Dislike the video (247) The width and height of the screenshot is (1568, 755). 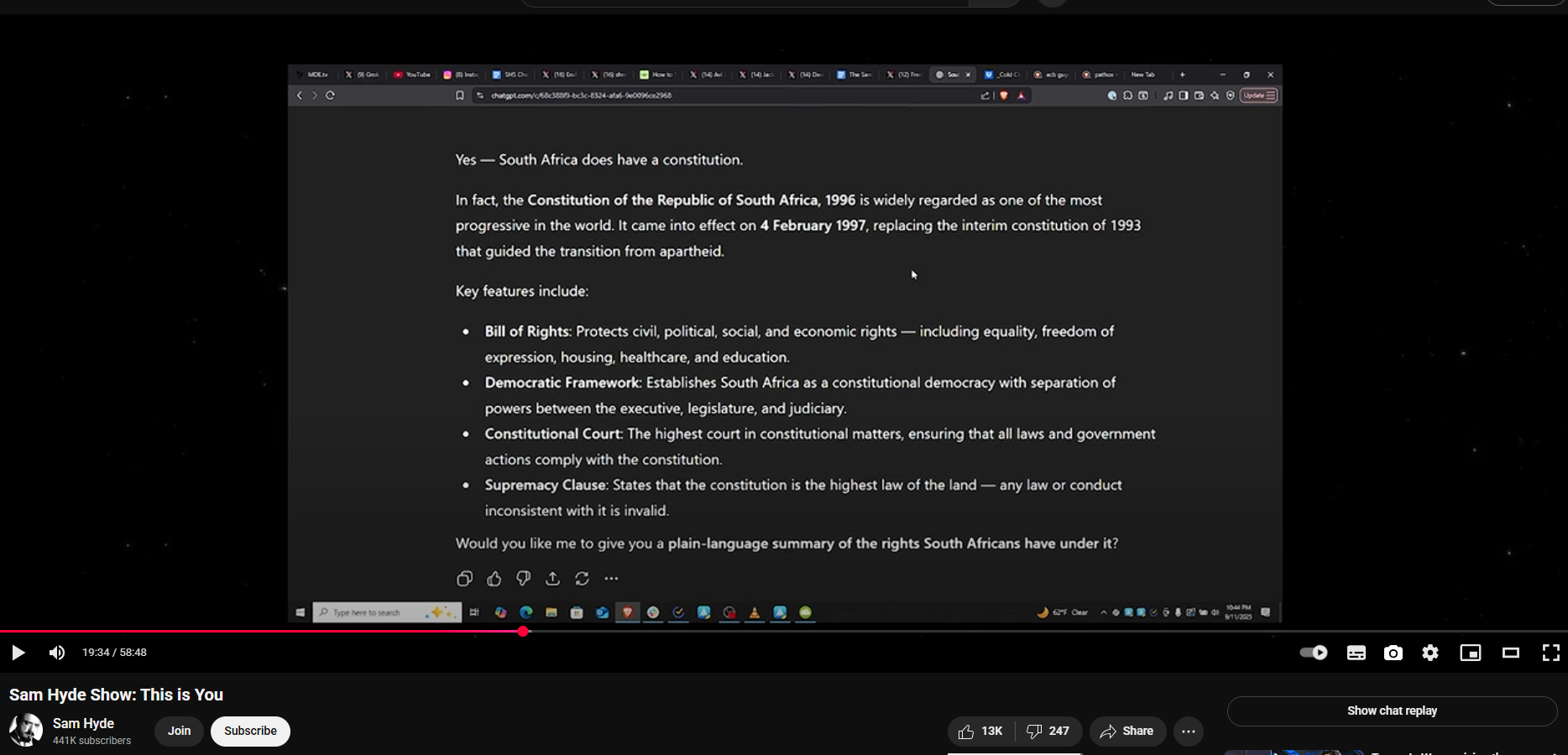1048,731
